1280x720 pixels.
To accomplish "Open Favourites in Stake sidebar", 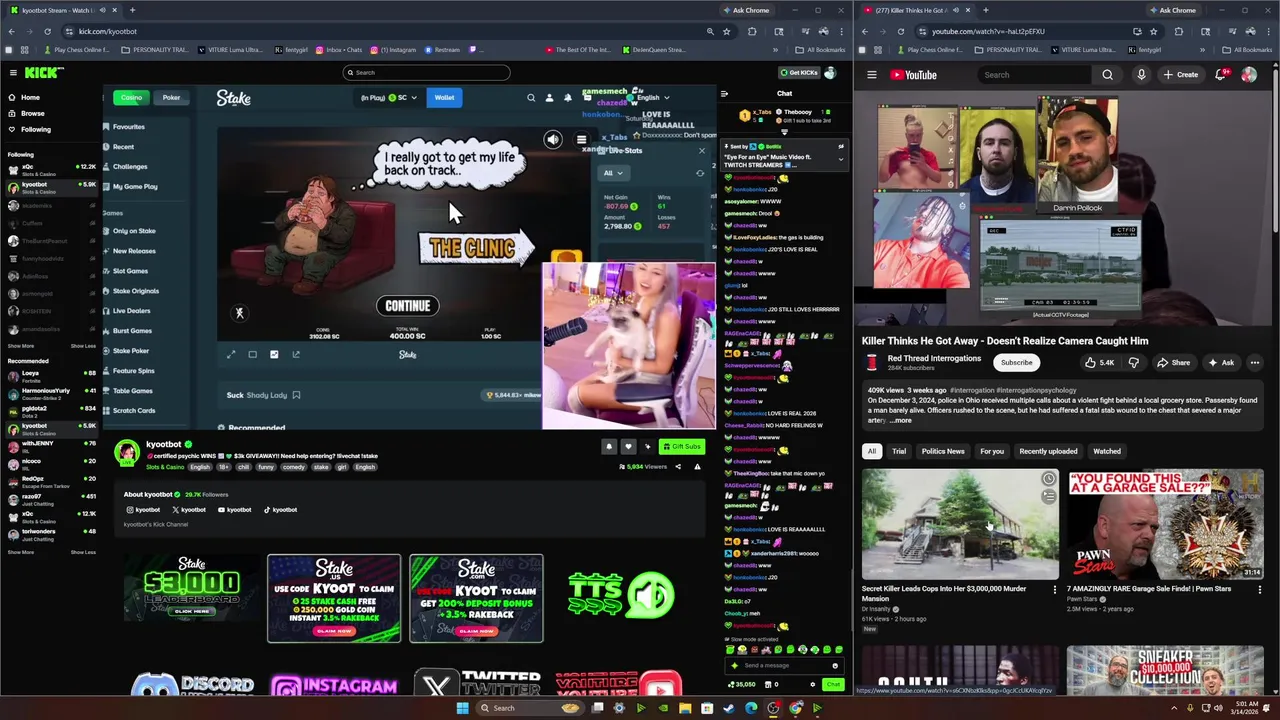I will [x=128, y=127].
